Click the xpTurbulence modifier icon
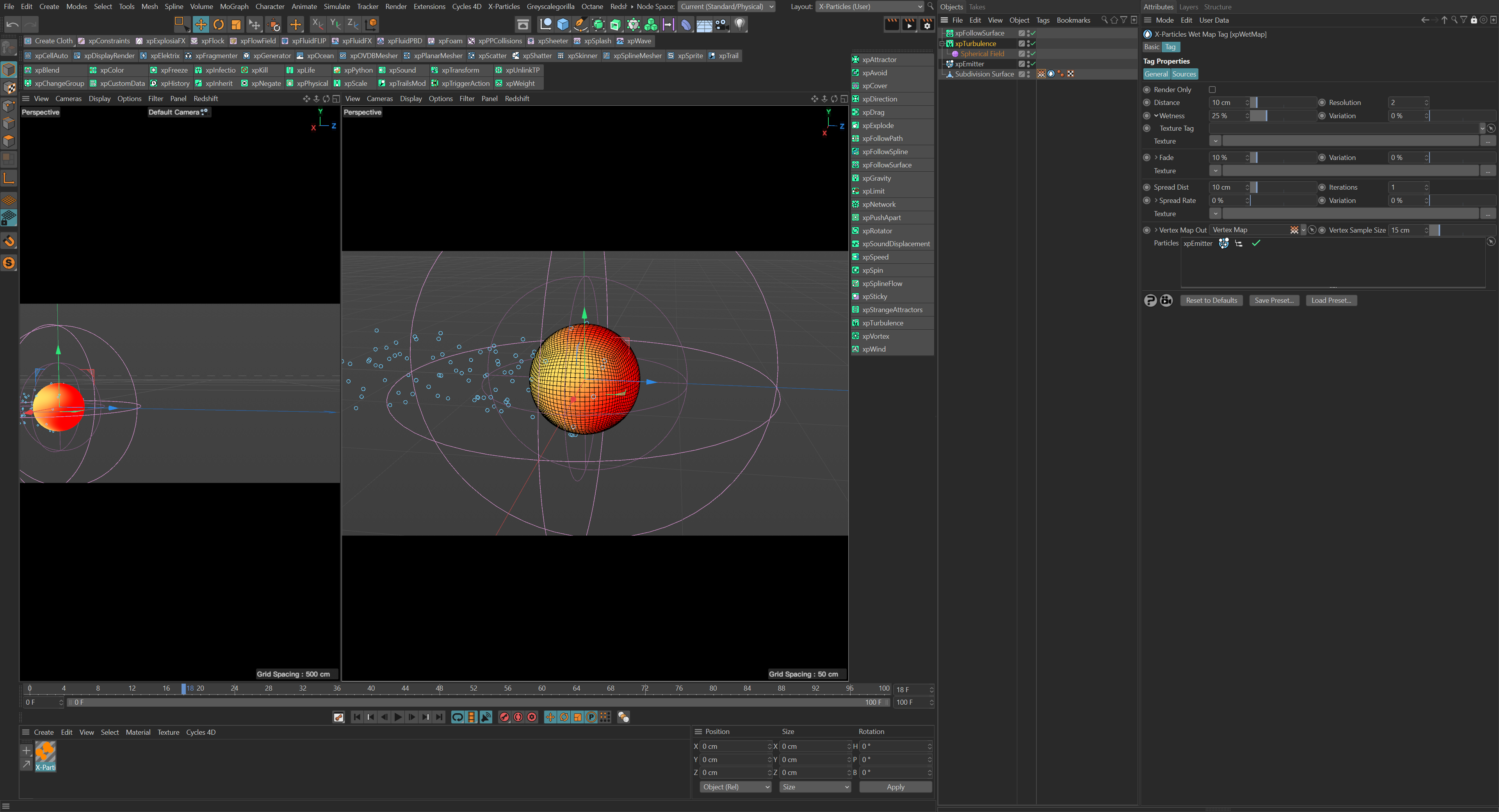Viewport: 1499px width, 812px height. 855,323
